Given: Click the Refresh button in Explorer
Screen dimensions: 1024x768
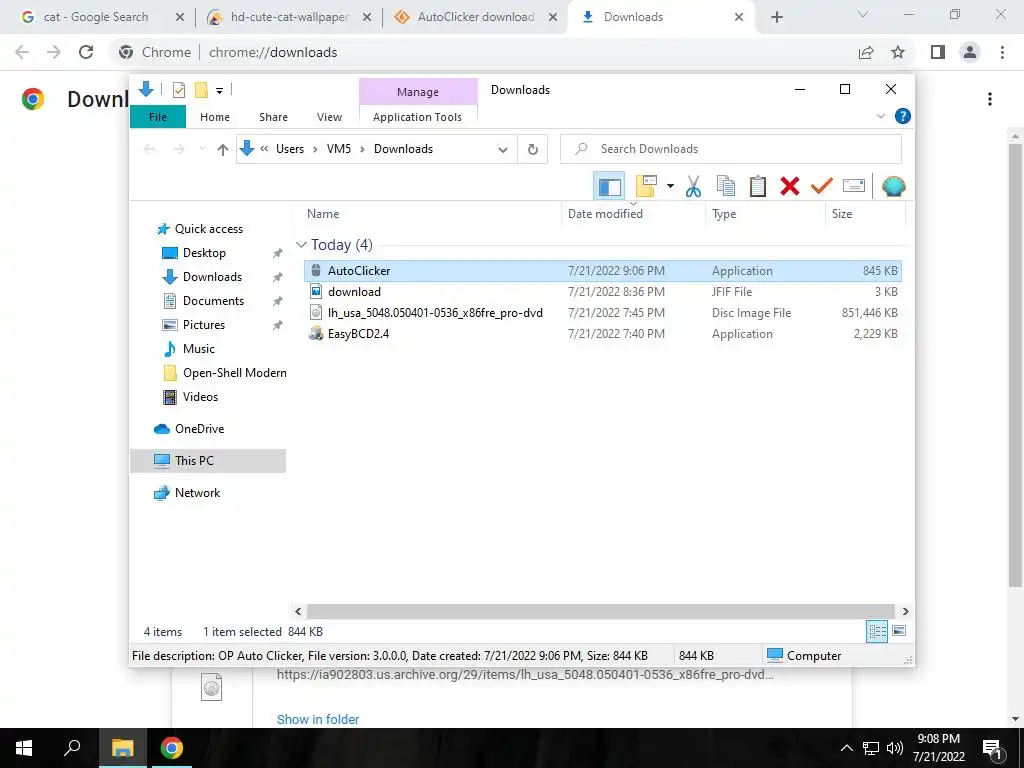Looking at the screenshot, I should click(x=533, y=150).
